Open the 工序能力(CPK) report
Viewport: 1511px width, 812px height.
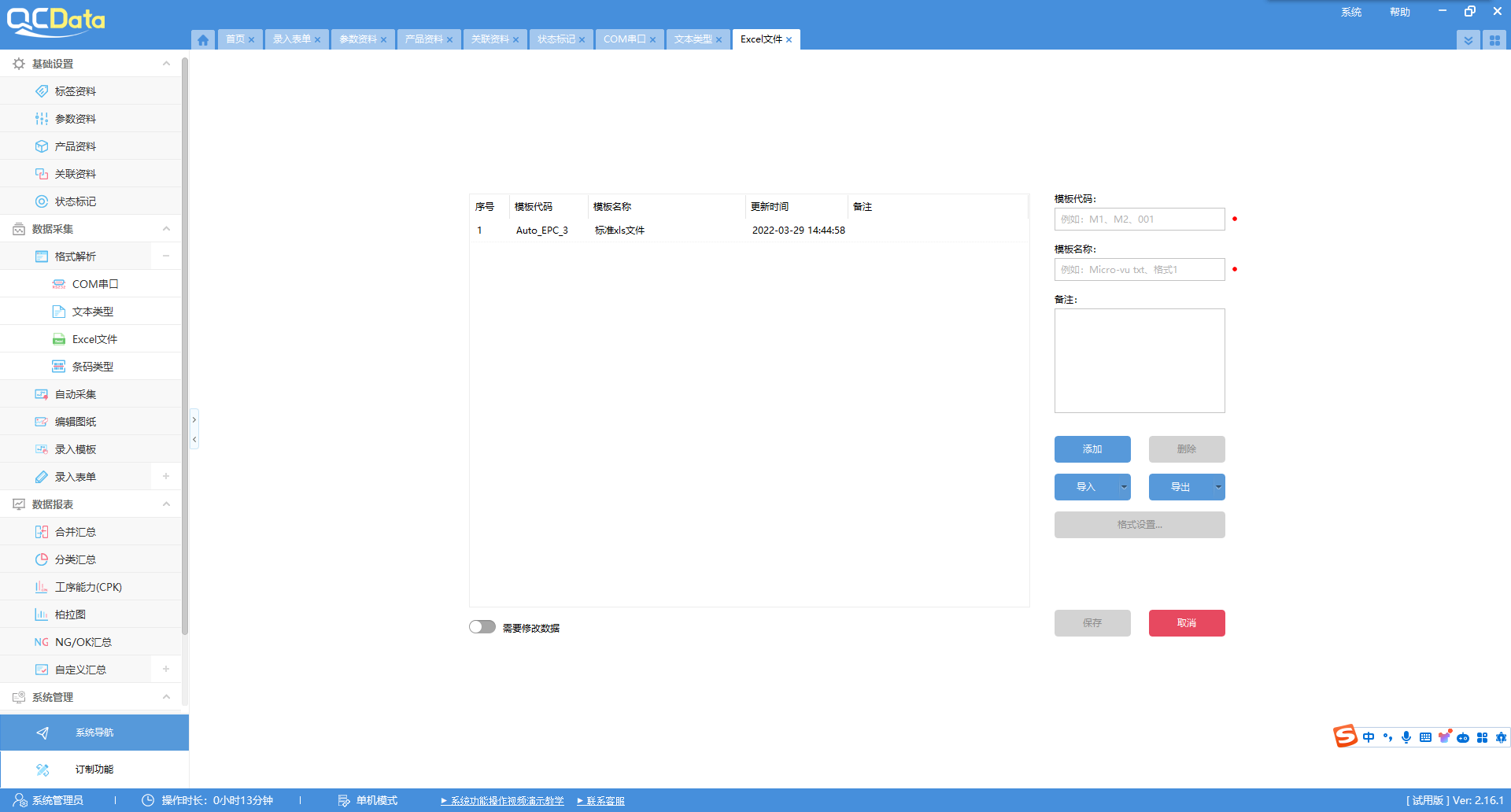pyautogui.click(x=88, y=587)
